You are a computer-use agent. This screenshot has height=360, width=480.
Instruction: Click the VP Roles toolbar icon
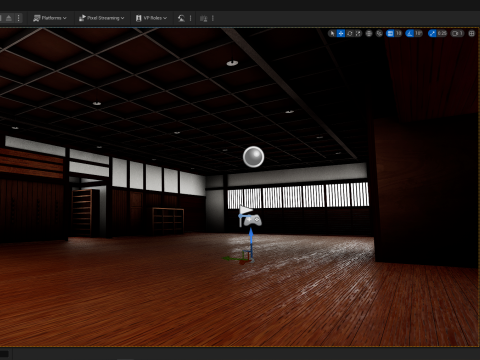[x=139, y=18]
